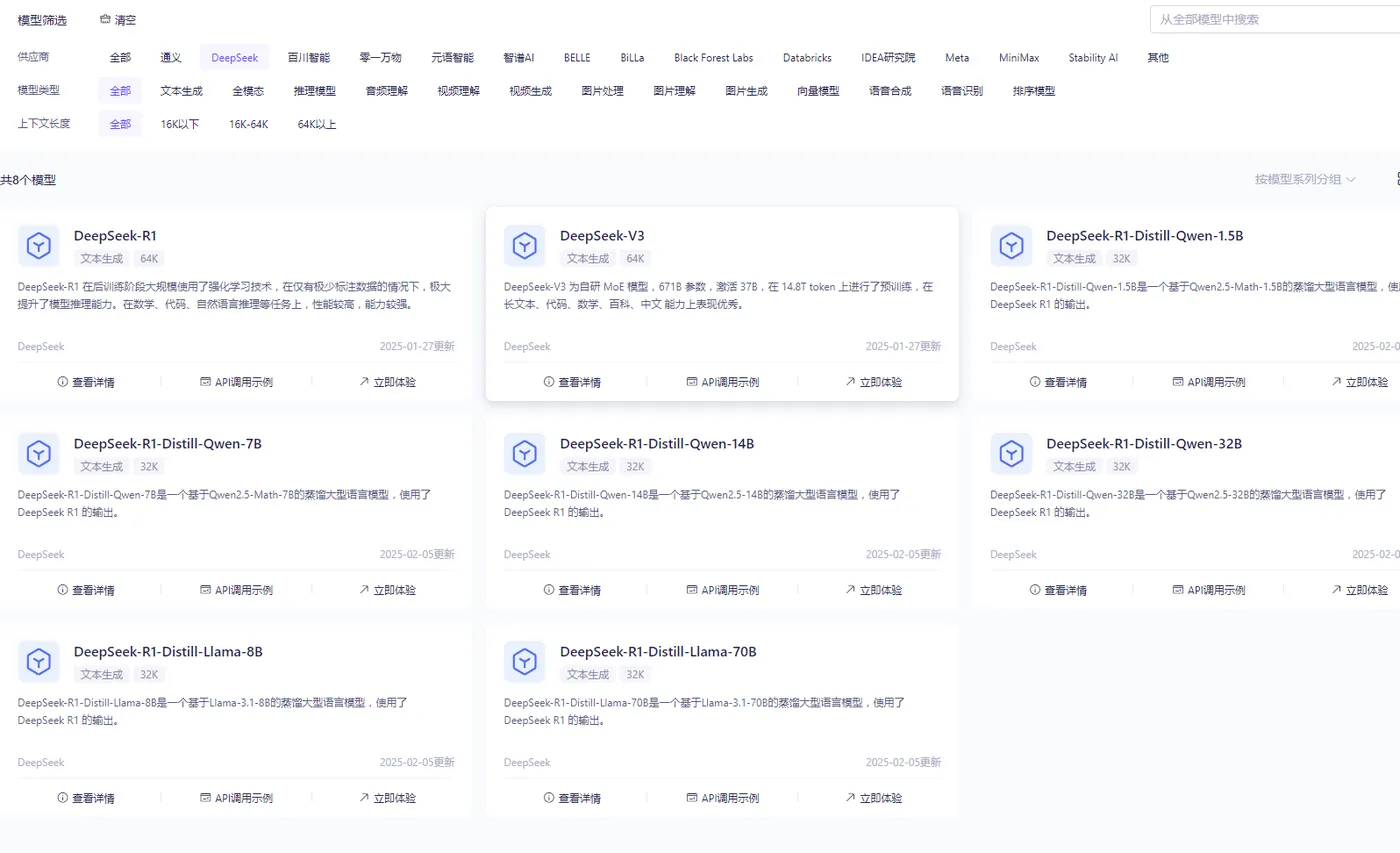This screenshot has height=853, width=1400.
Task: Click the DeepSeek-R1-Distill-Qwen-14B logo icon
Action: click(524, 454)
